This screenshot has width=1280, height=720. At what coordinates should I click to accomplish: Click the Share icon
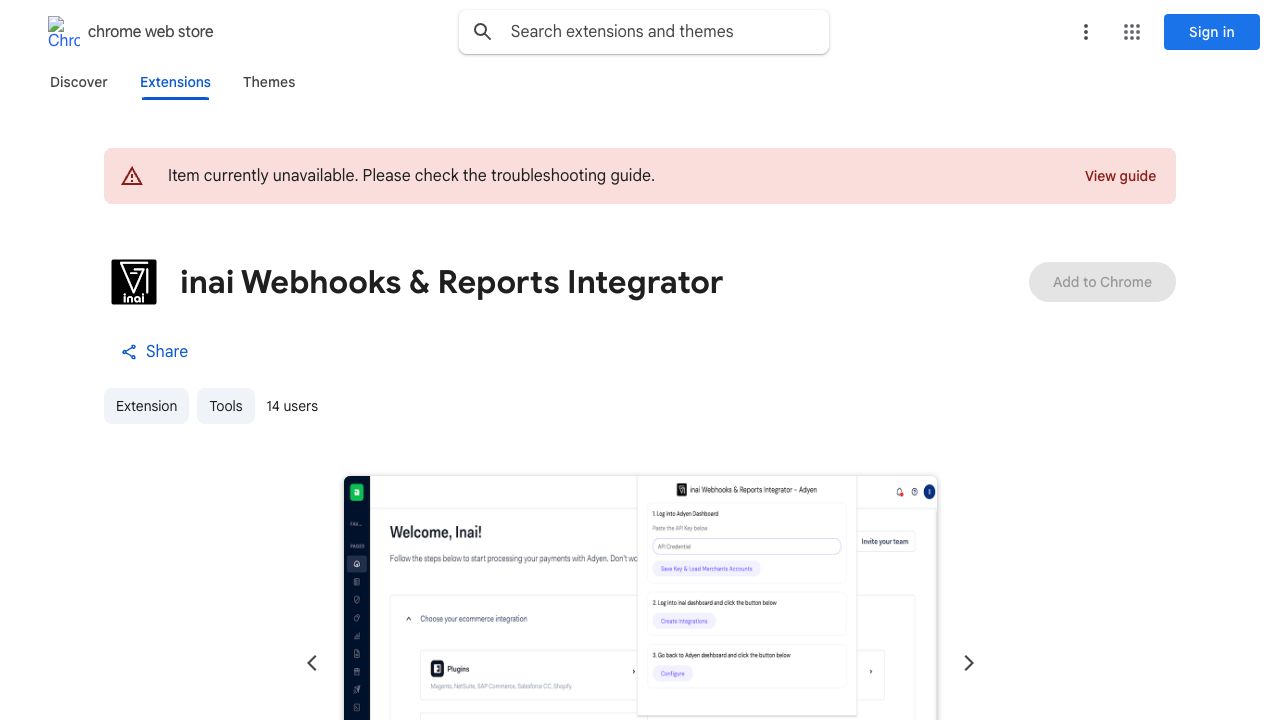pos(129,352)
